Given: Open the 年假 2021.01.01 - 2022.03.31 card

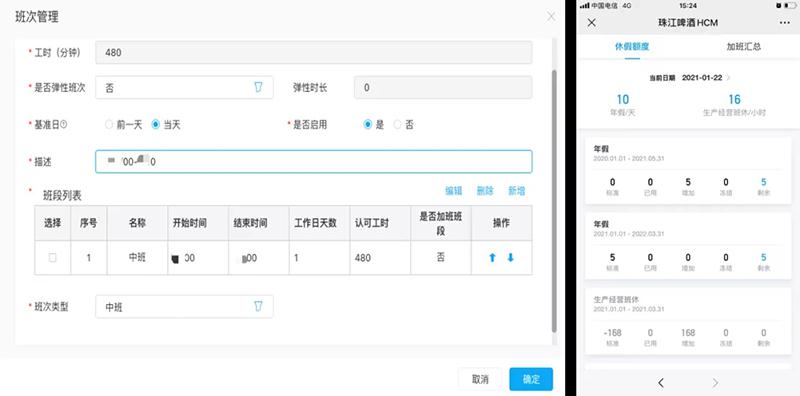Looking at the screenshot, I should [688, 246].
